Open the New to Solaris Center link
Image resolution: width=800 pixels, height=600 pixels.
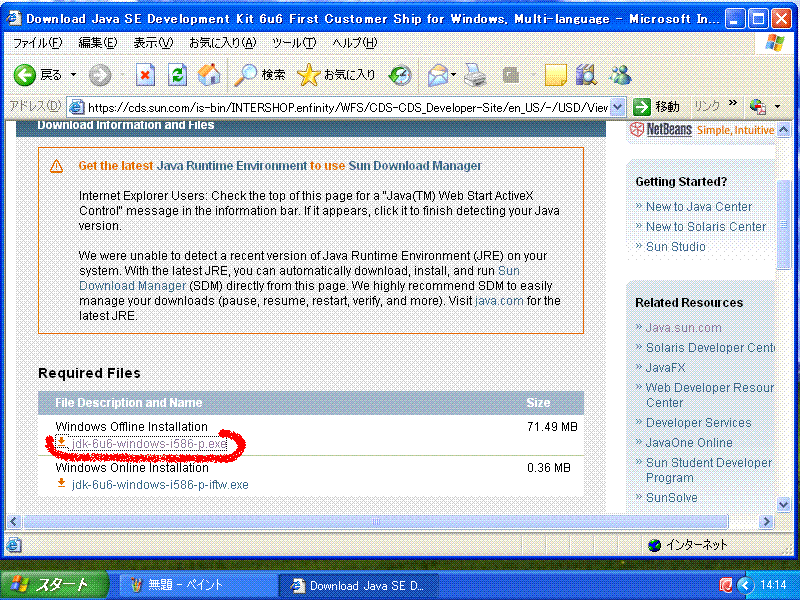point(706,227)
